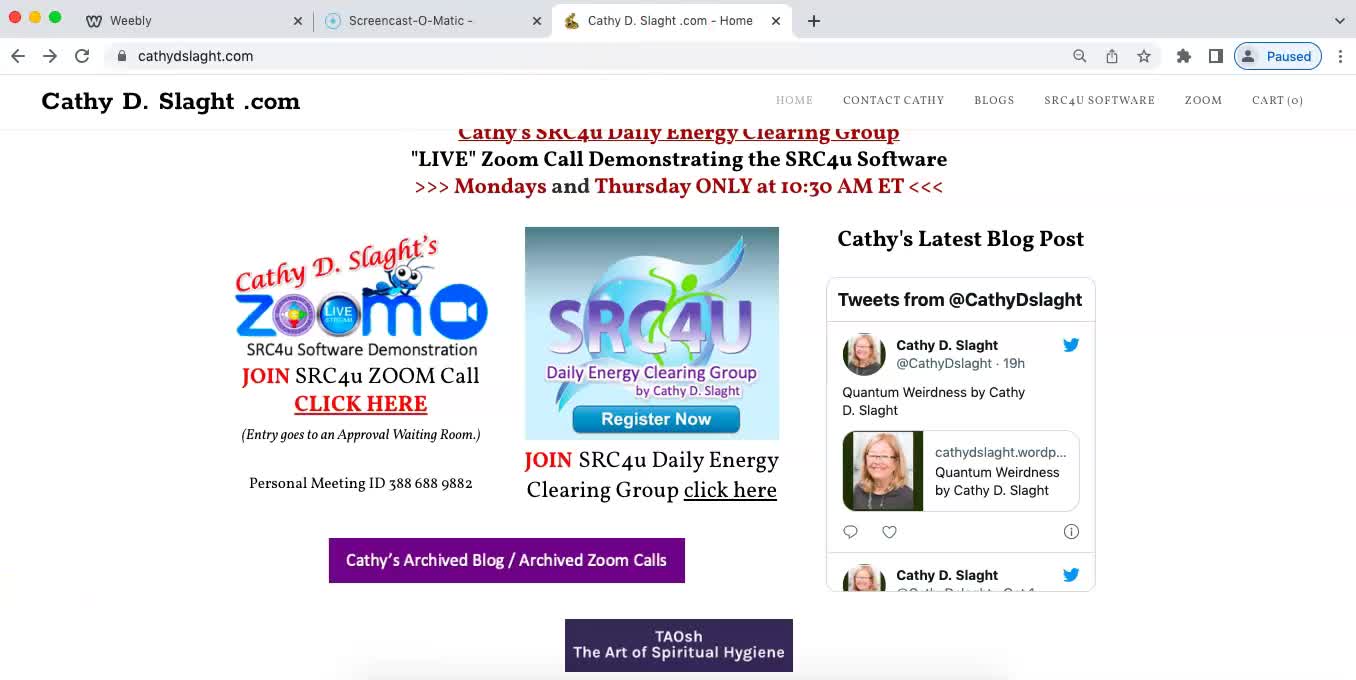Click the tweet info circle icon

[x=1071, y=532]
